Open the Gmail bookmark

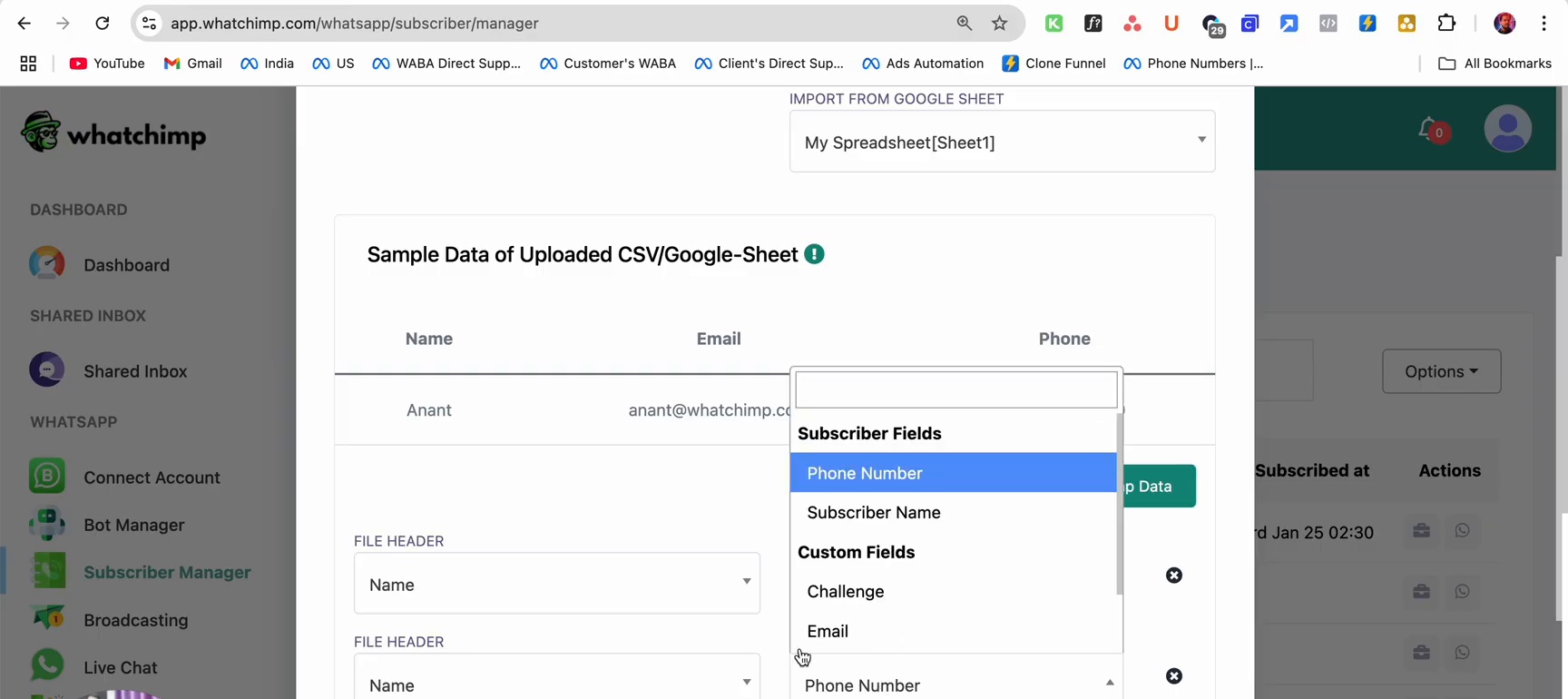[x=192, y=64]
